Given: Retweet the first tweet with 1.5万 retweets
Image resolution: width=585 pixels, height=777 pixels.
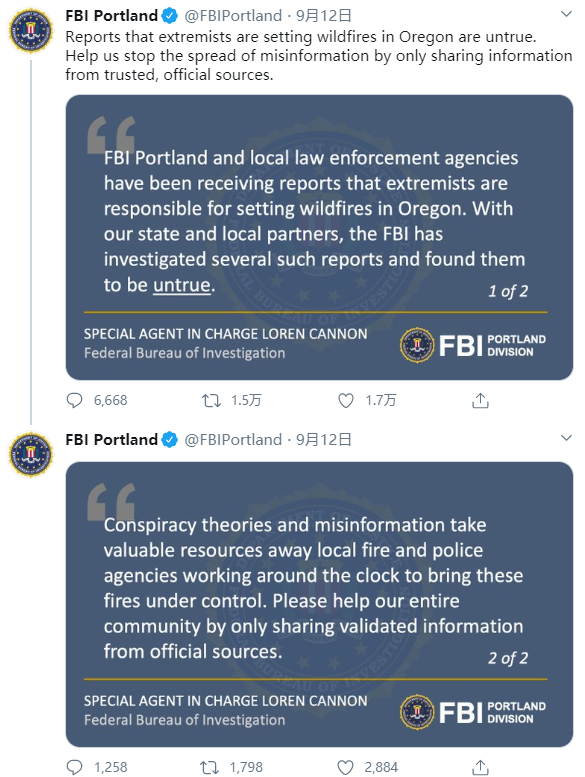Looking at the screenshot, I should click(x=211, y=400).
